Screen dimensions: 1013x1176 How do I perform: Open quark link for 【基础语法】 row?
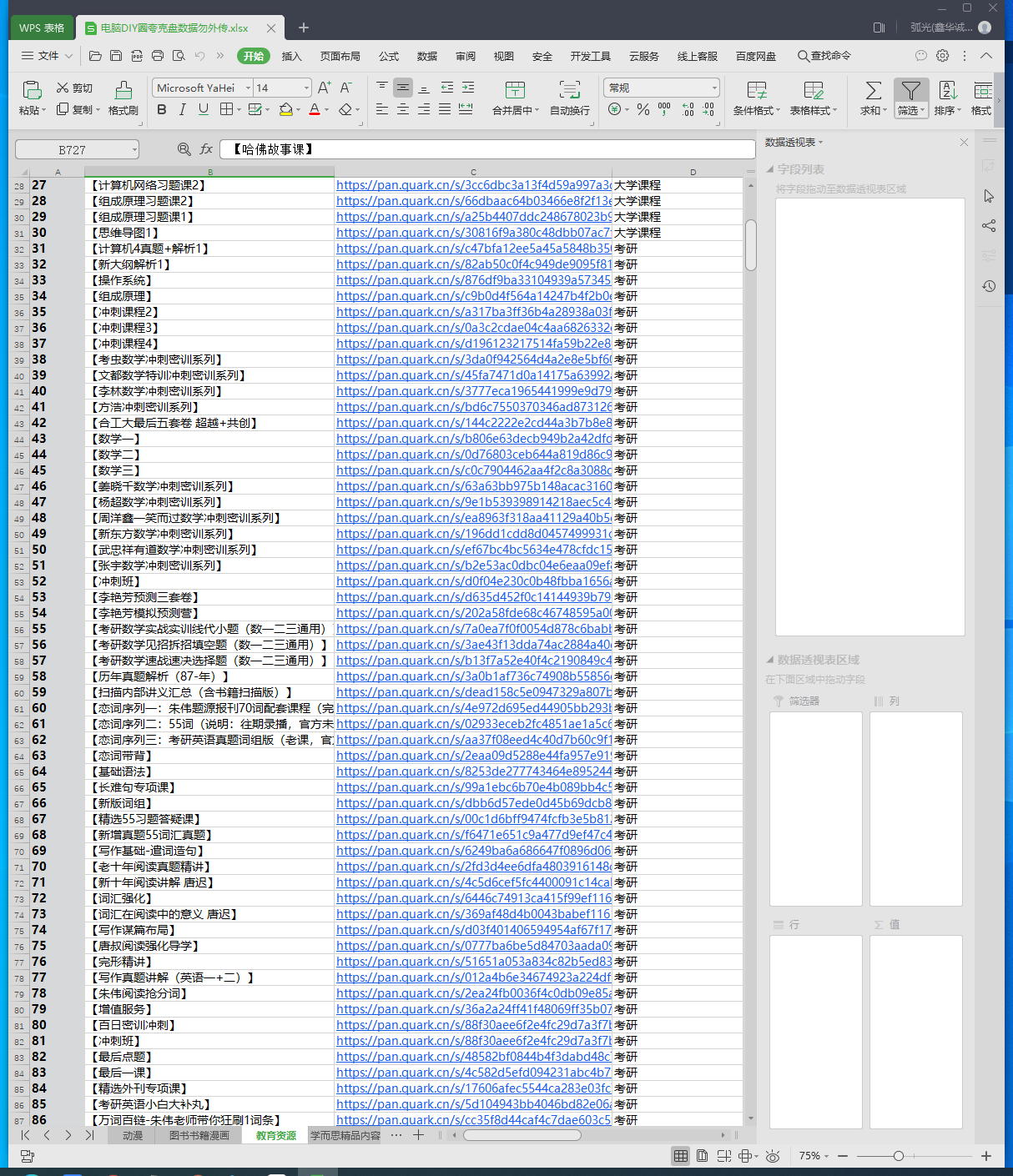[473, 771]
